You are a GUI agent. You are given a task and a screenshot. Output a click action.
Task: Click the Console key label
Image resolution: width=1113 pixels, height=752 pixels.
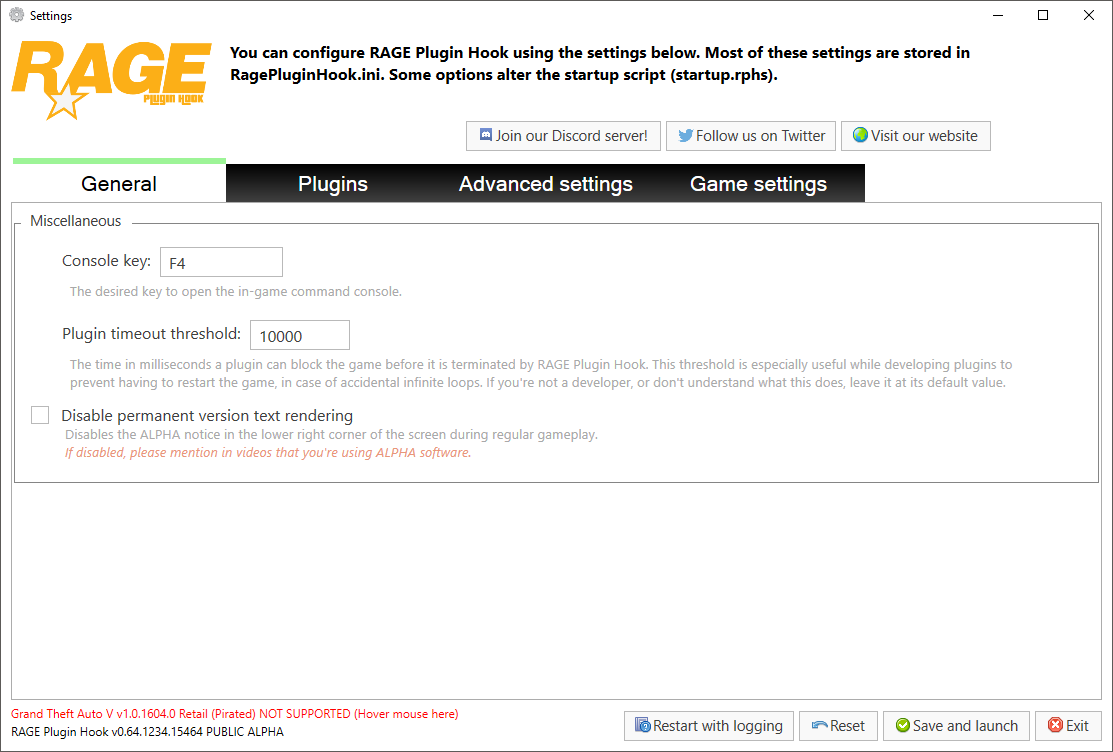coord(106,261)
